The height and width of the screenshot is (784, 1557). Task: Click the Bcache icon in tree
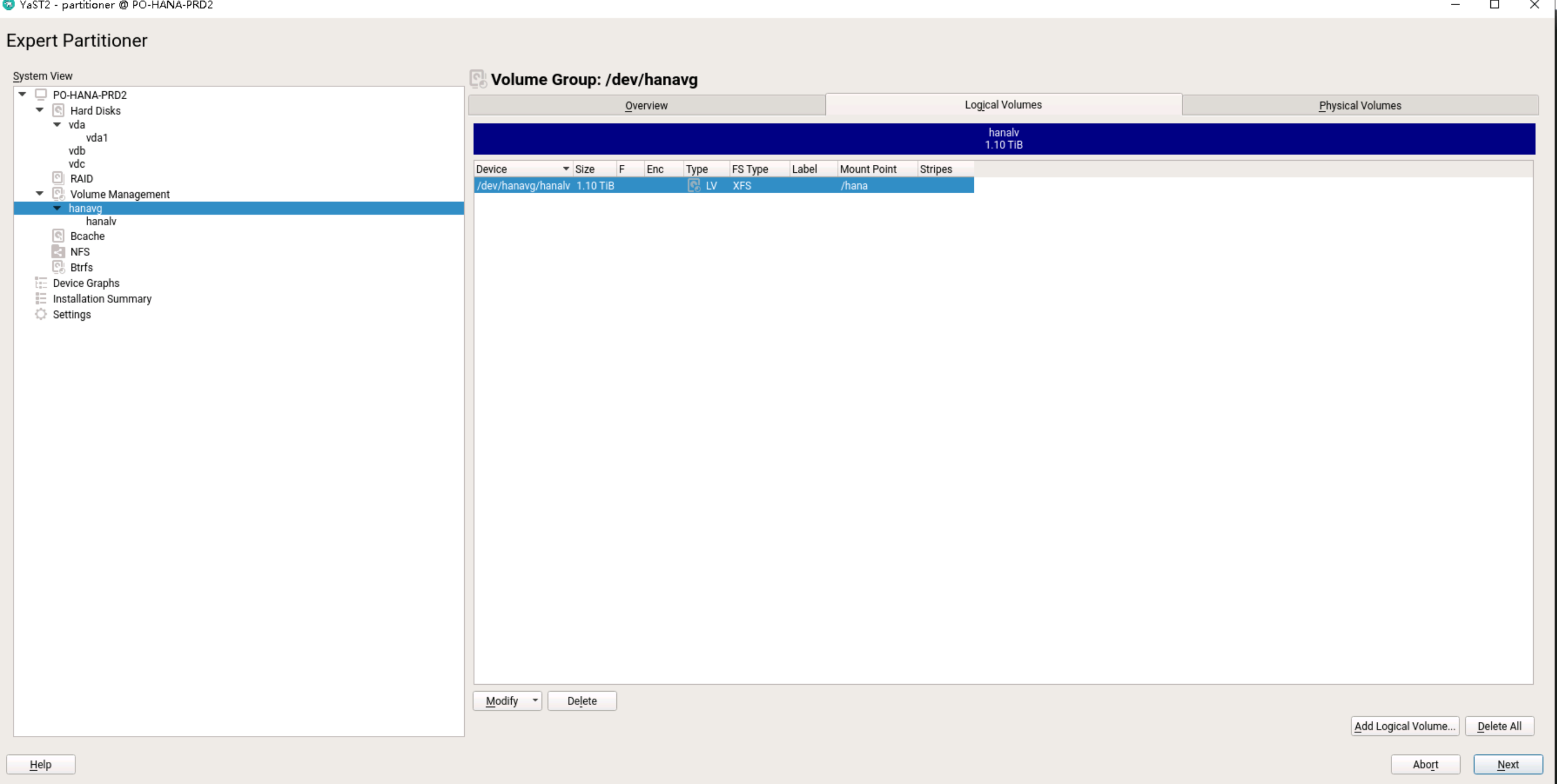pyautogui.click(x=58, y=236)
